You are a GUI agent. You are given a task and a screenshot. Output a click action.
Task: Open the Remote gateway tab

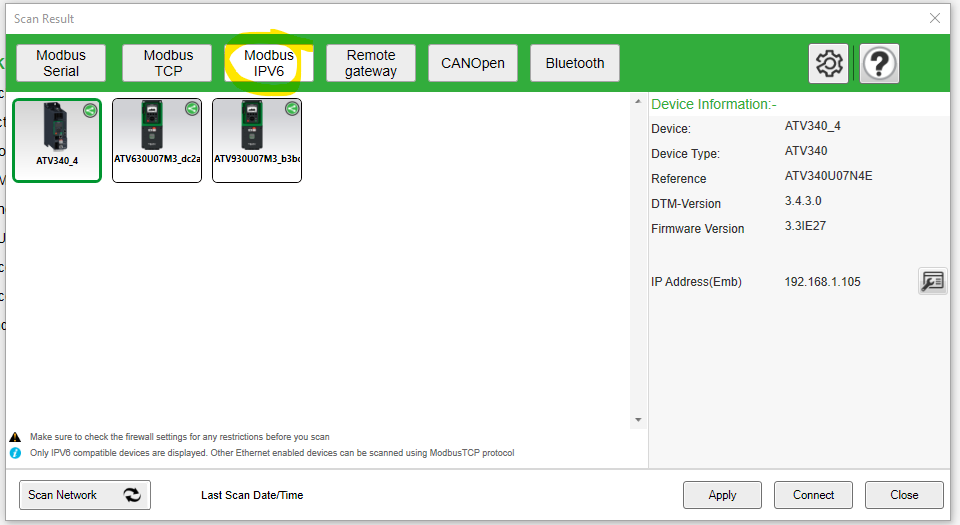(x=371, y=63)
